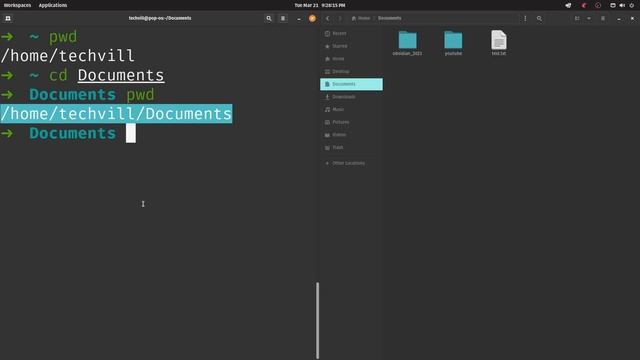The height and width of the screenshot is (360, 640).
Task: Select Videos in the sidebar
Action: pos(351,135)
